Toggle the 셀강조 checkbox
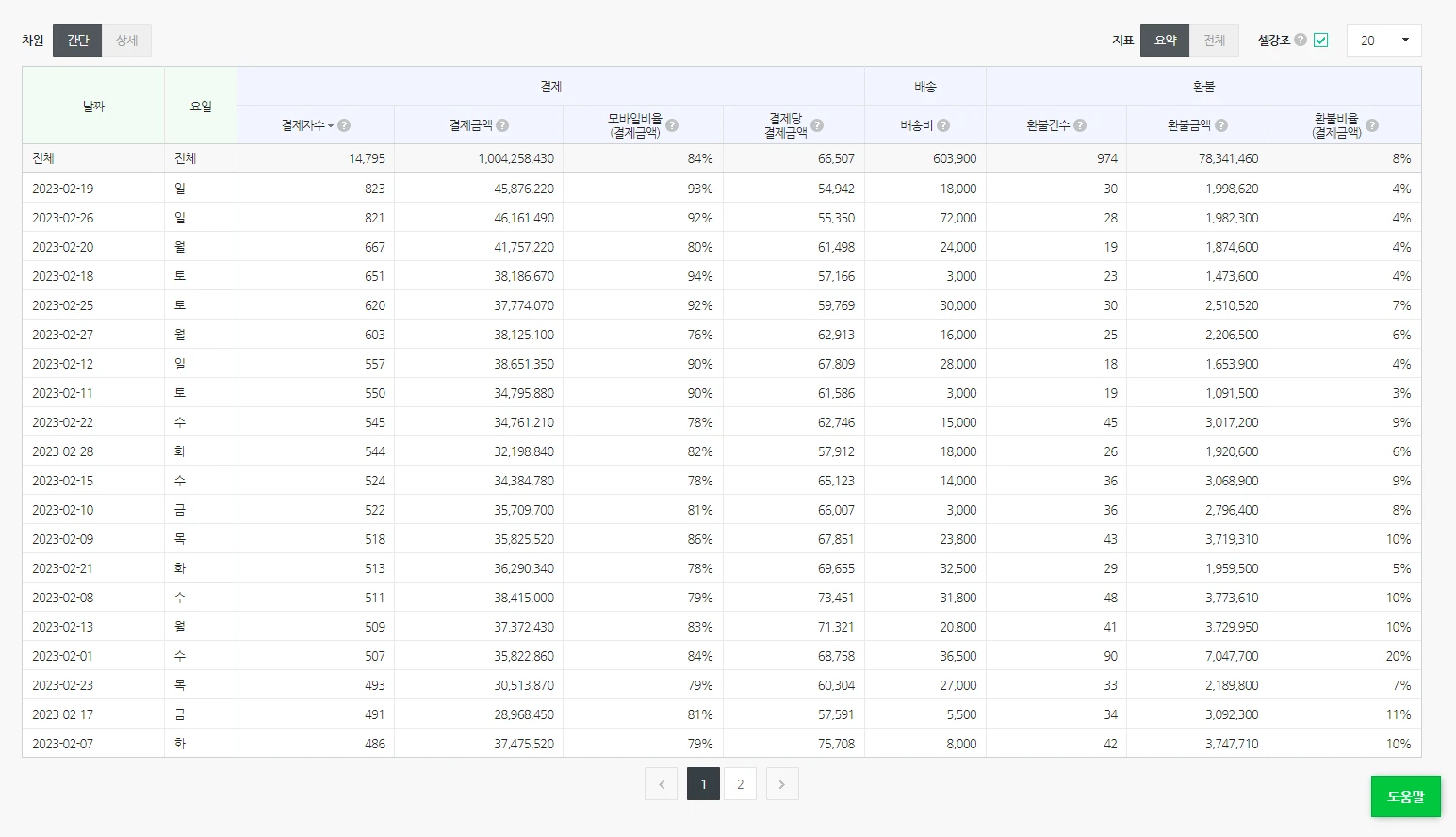 1321,40
